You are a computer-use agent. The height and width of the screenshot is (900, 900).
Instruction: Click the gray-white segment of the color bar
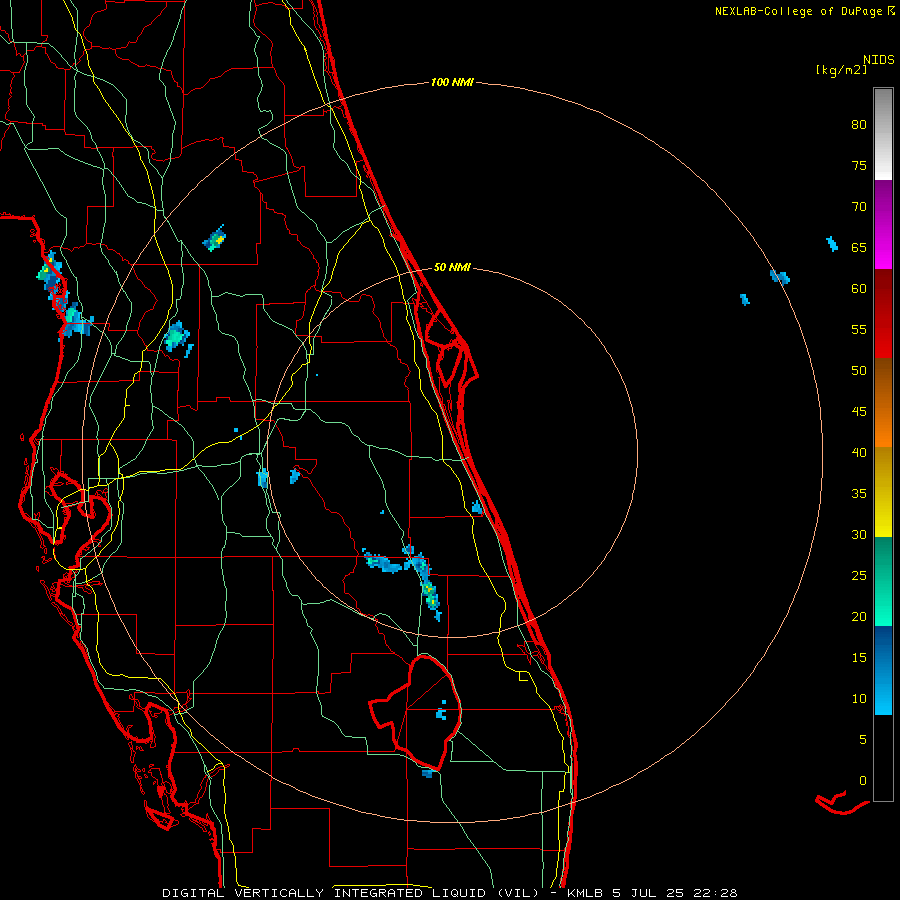(x=883, y=134)
